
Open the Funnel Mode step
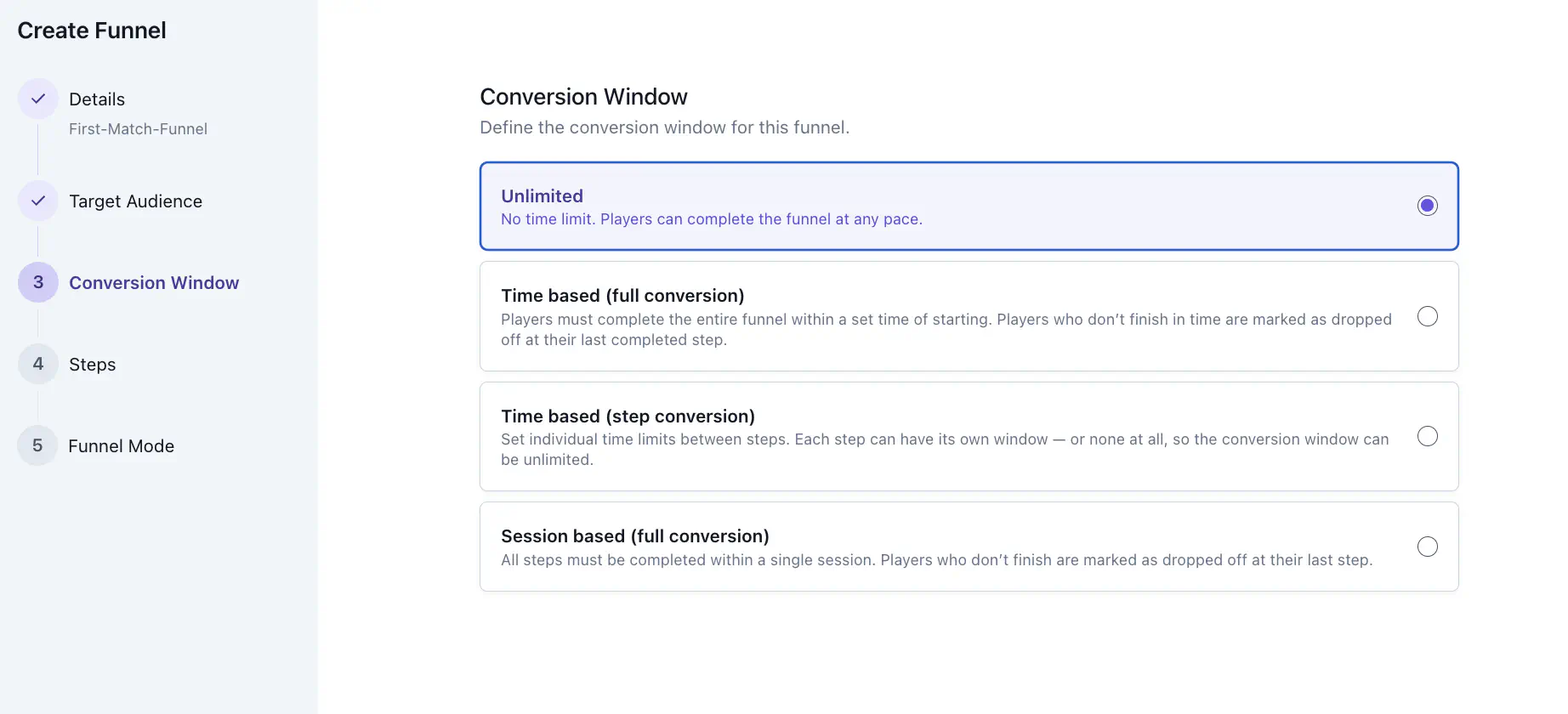click(122, 445)
